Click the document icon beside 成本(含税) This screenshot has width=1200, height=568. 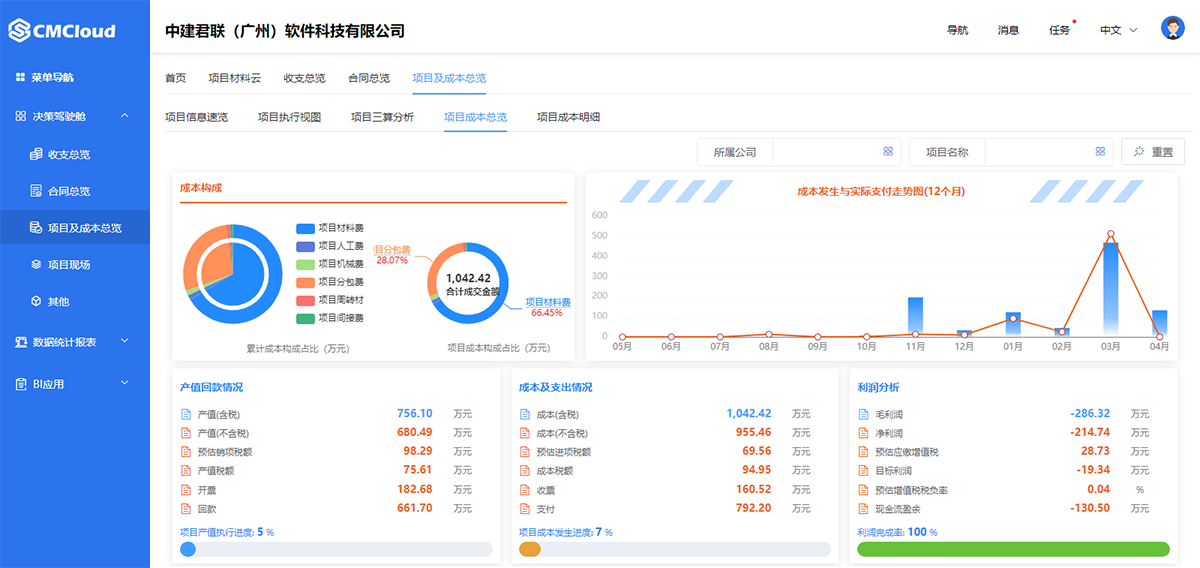point(524,414)
